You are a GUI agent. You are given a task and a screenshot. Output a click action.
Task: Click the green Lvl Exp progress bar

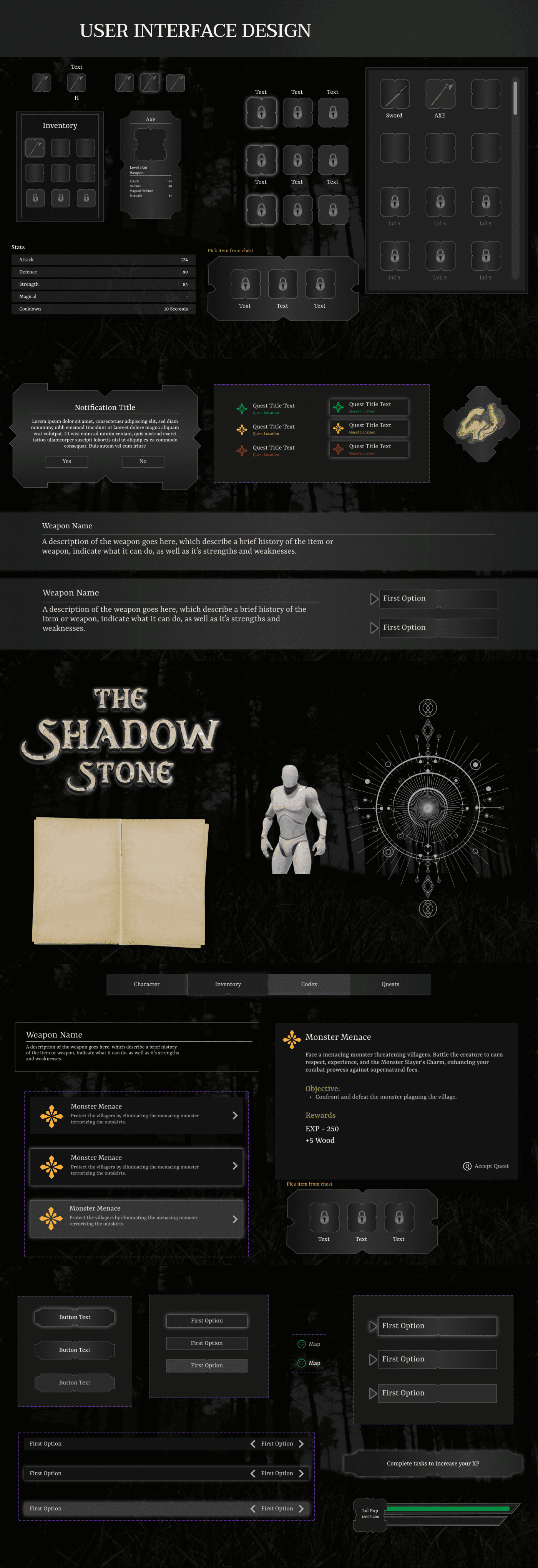click(448, 1509)
